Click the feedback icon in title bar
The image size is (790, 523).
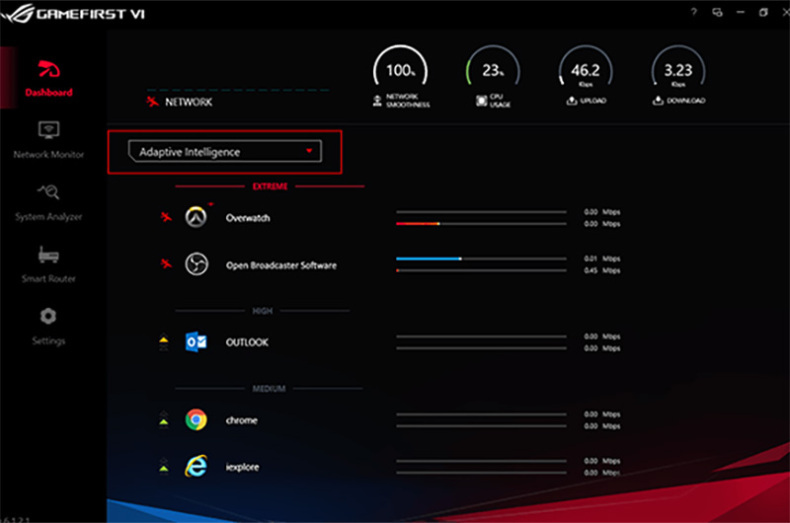tap(717, 12)
